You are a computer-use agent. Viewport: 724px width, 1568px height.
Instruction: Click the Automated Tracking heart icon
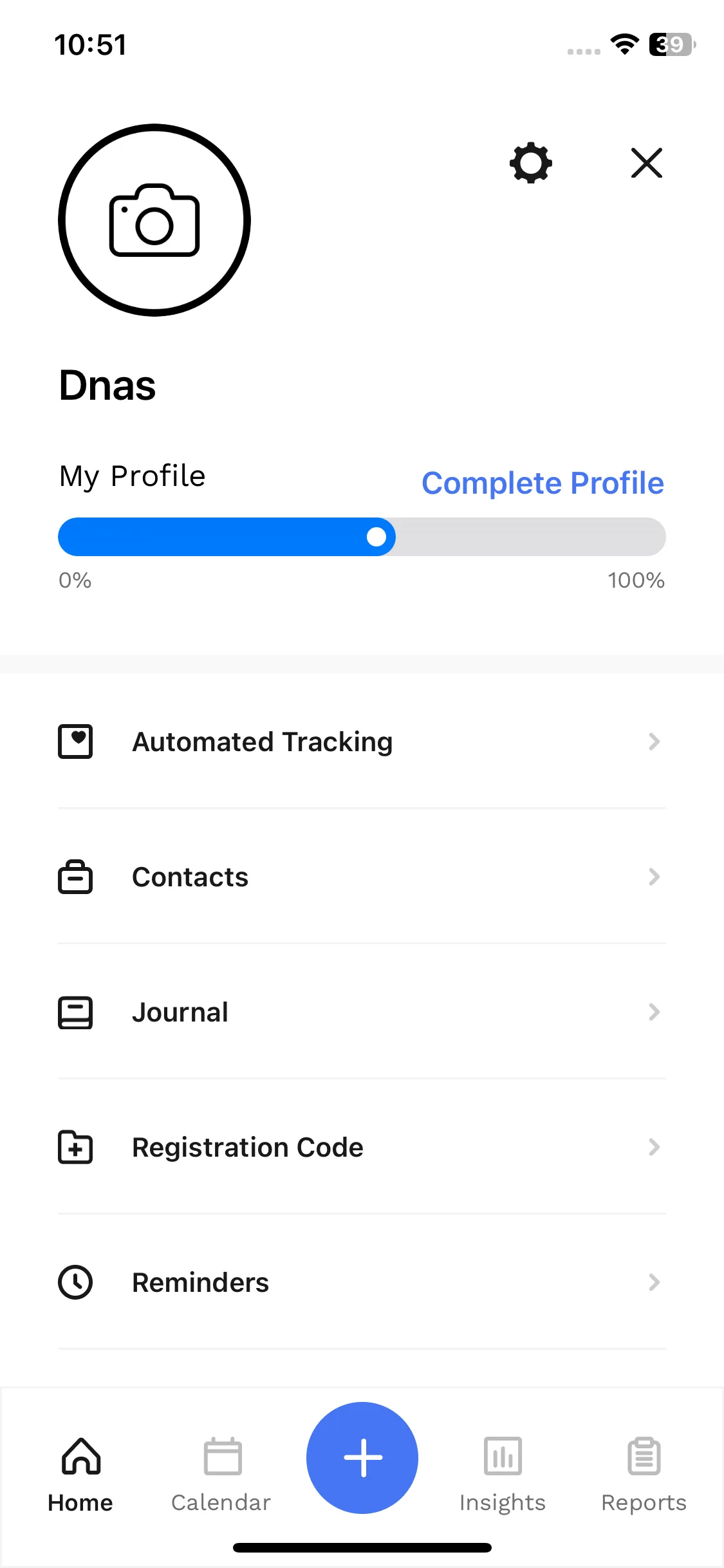click(x=75, y=742)
